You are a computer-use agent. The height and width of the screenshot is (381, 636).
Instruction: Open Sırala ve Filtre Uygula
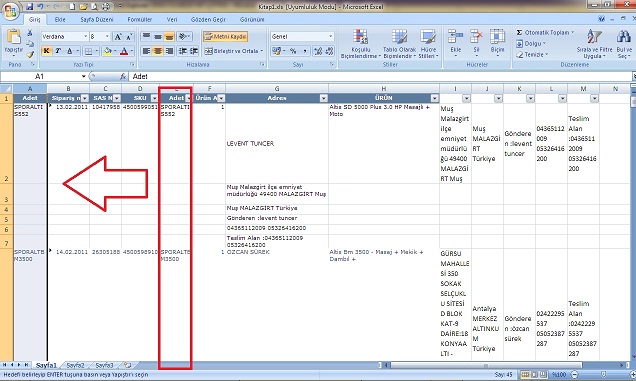tap(595, 44)
